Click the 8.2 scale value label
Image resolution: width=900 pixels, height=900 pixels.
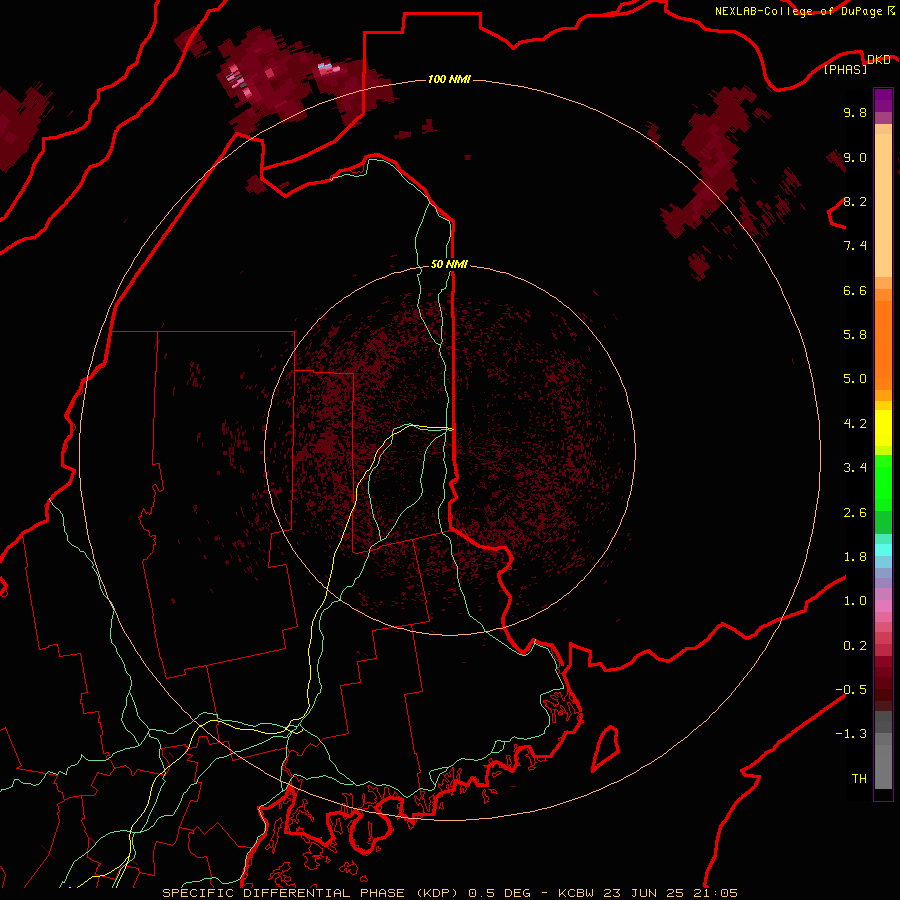855,201
